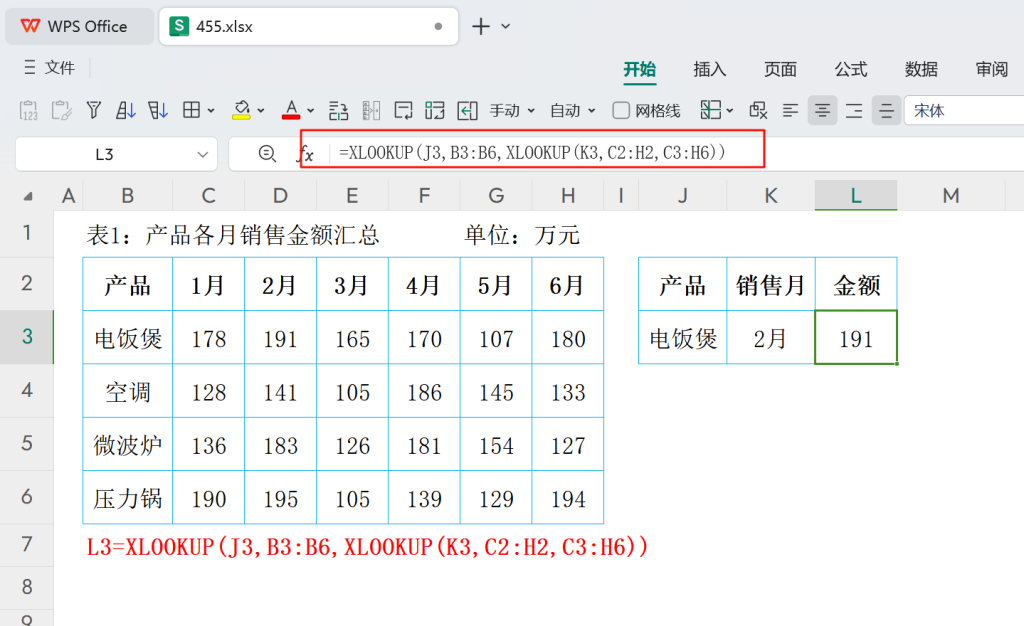This screenshot has height=626, width=1024.
Task: Click the column split icon
Action: click(371, 110)
